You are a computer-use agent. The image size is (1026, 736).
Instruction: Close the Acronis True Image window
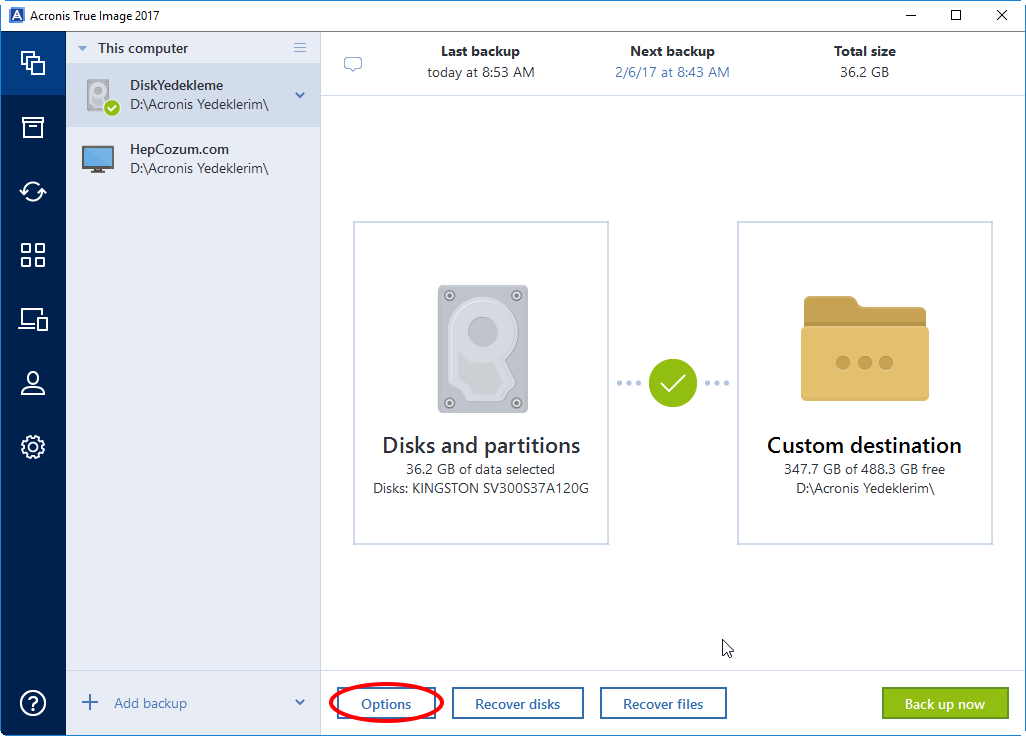[1002, 15]
